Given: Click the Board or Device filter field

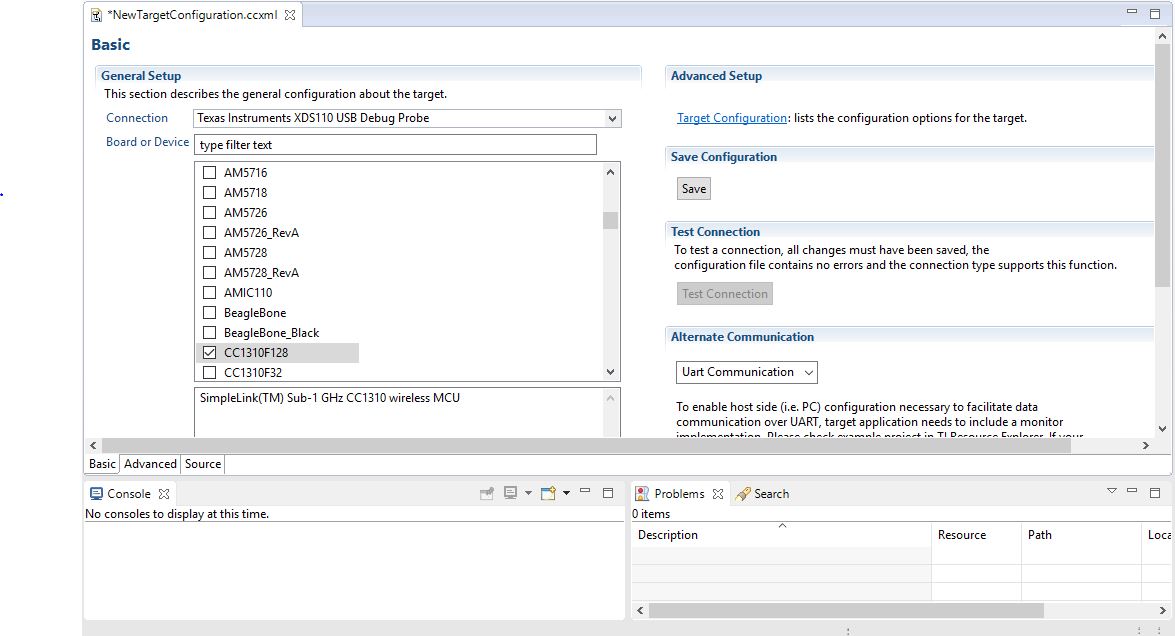Looking at the screenshot, I should [396, 145].
